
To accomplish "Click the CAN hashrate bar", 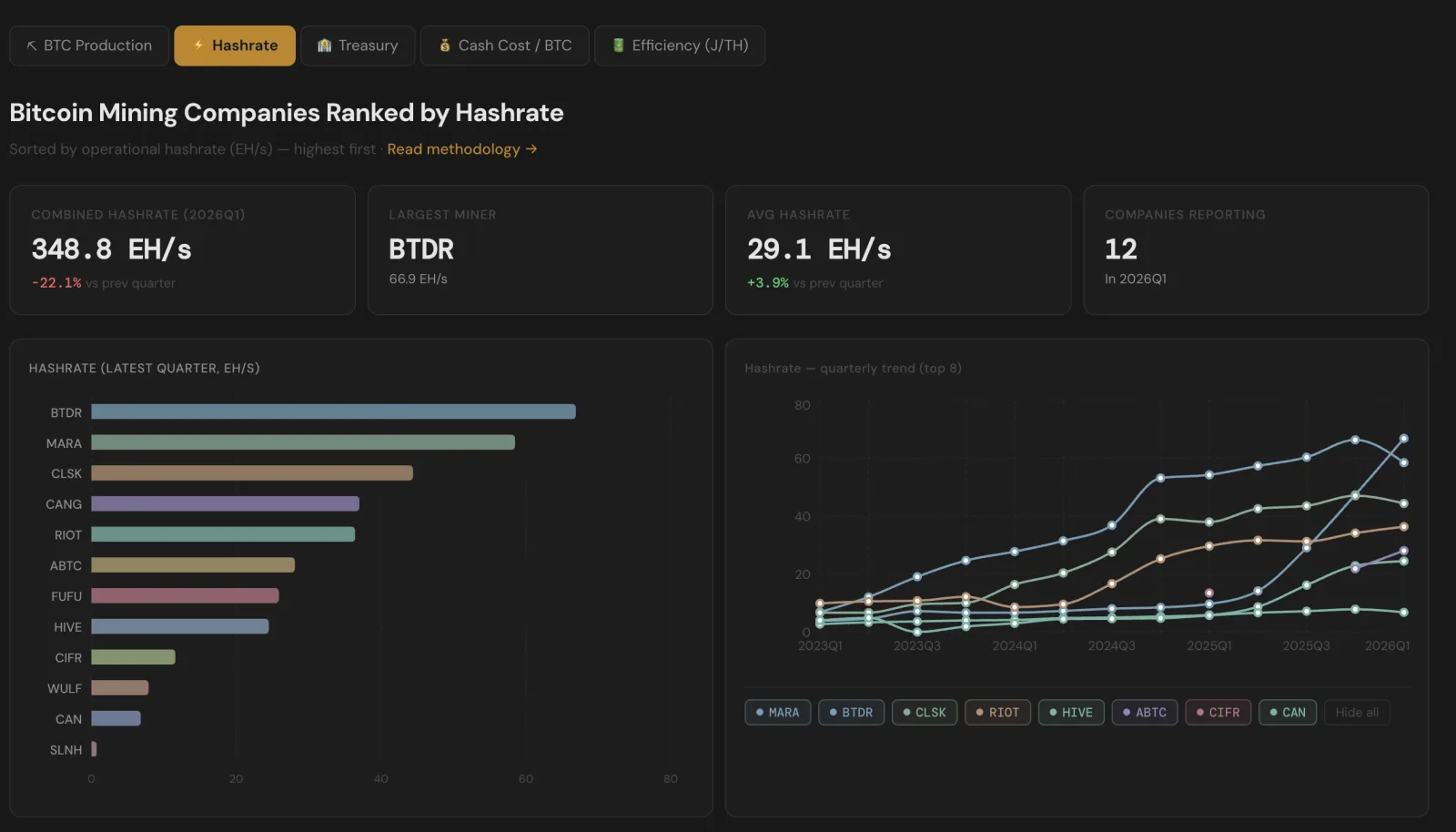I will (x=116, y=718).
